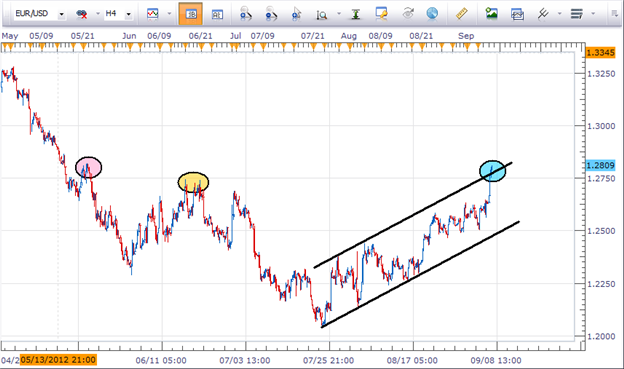Click the 07/03 13:00 time axis label
The width and height of the screenshot is (624, 369).
245,361
